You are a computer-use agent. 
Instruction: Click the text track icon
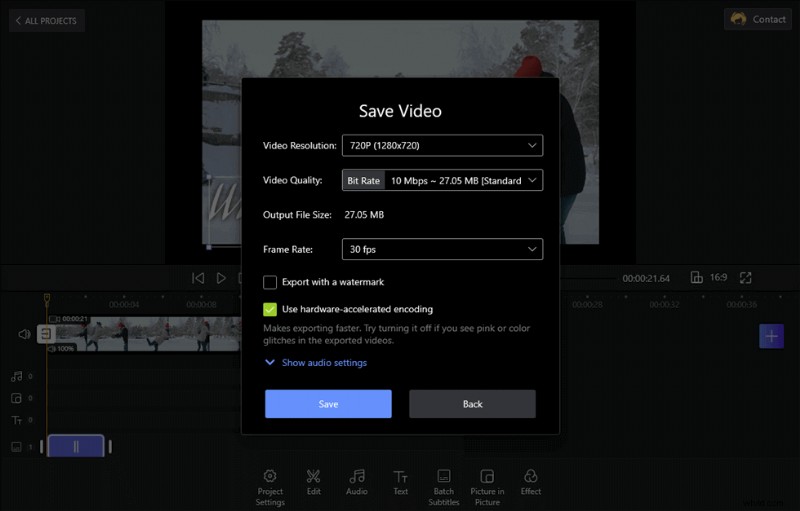(17, 420)
